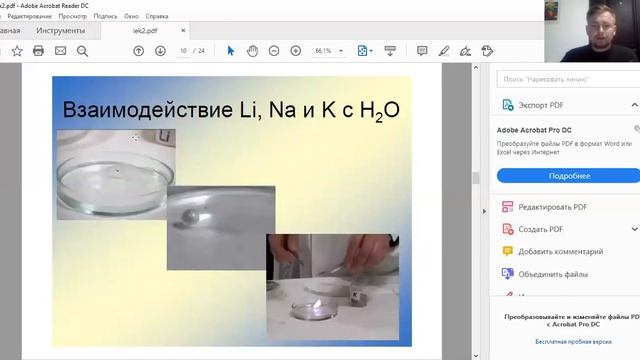Bookmark the file with the star icon
640x360 pixels.
(17, 51)
